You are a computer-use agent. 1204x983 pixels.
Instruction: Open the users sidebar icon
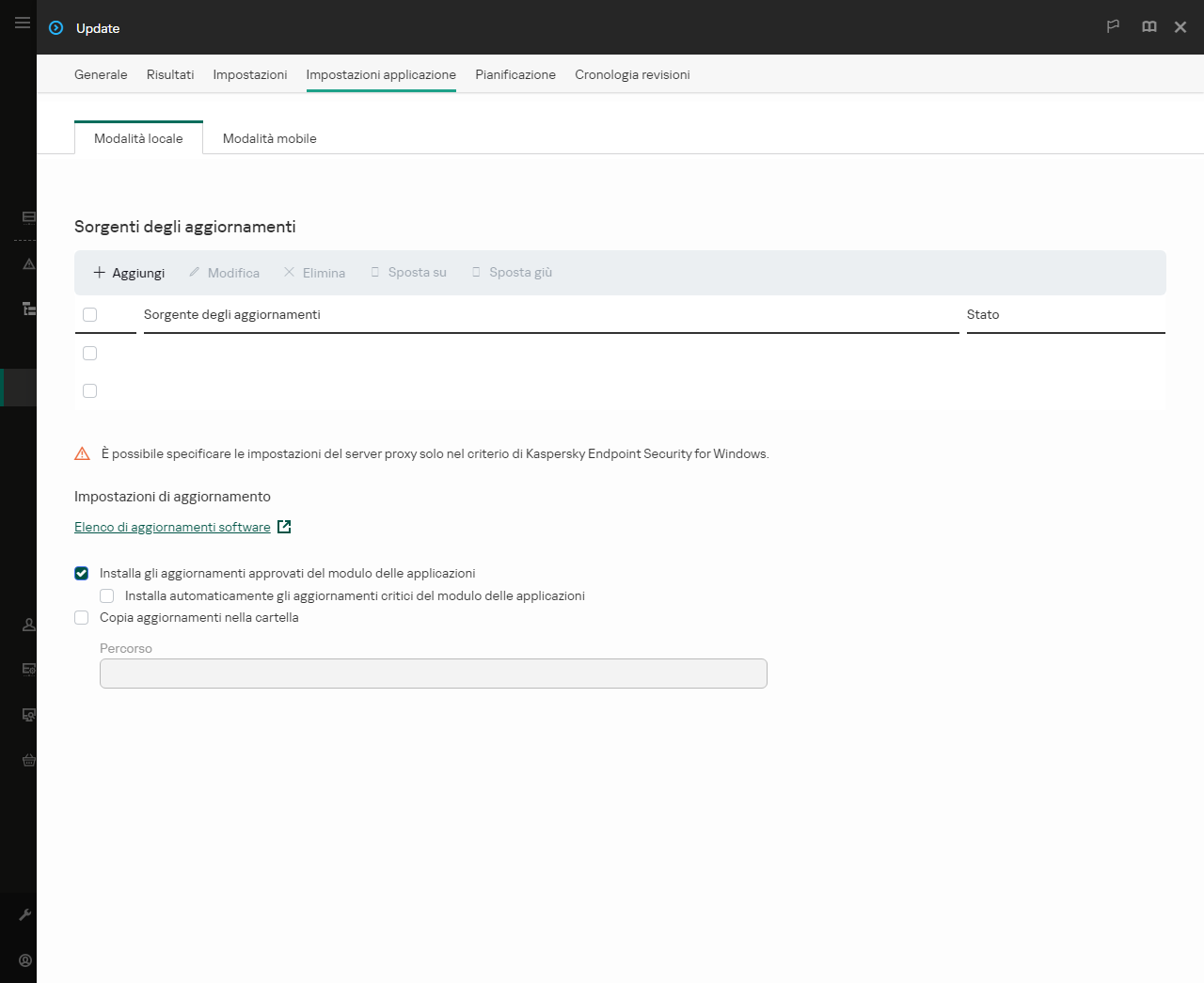click(x=29, y=625)
